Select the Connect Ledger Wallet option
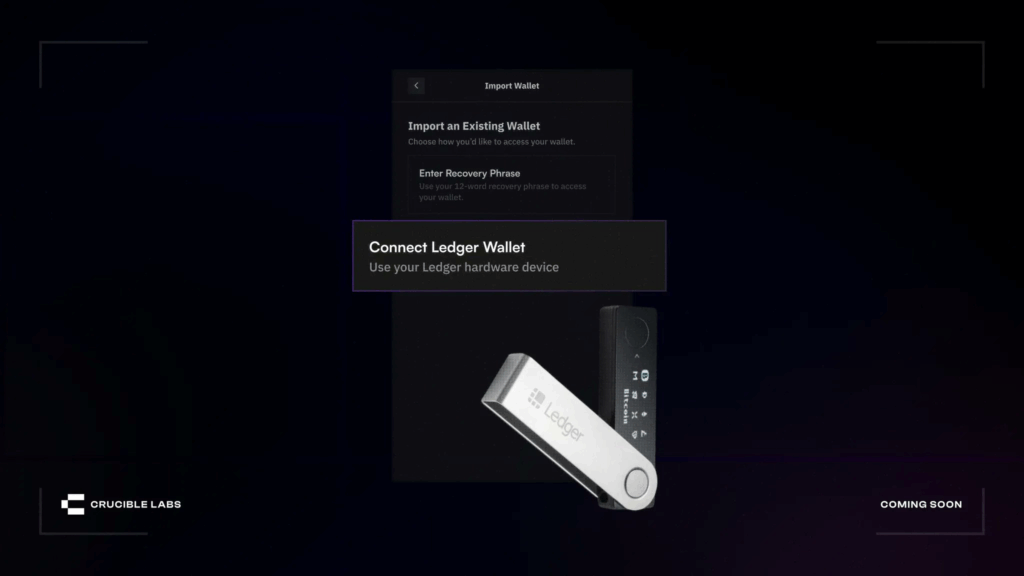The width and height of the screenshot is (1024, 576). (x=509, y=256)
